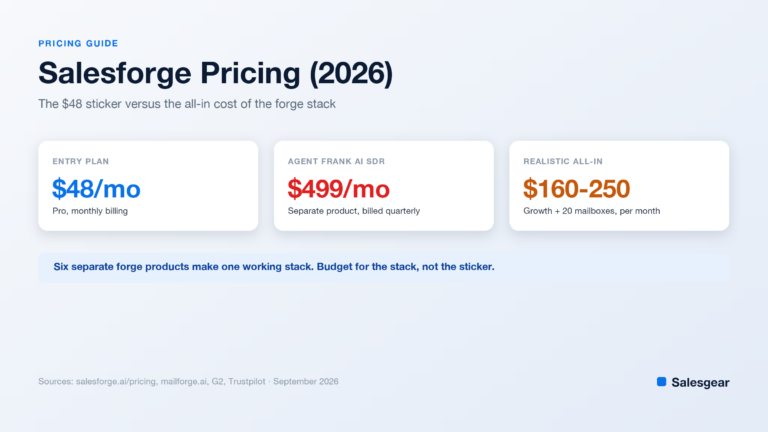Click the Salesforge Pricing (2026) headline
768x432 pixels.
tap(216, 73)
